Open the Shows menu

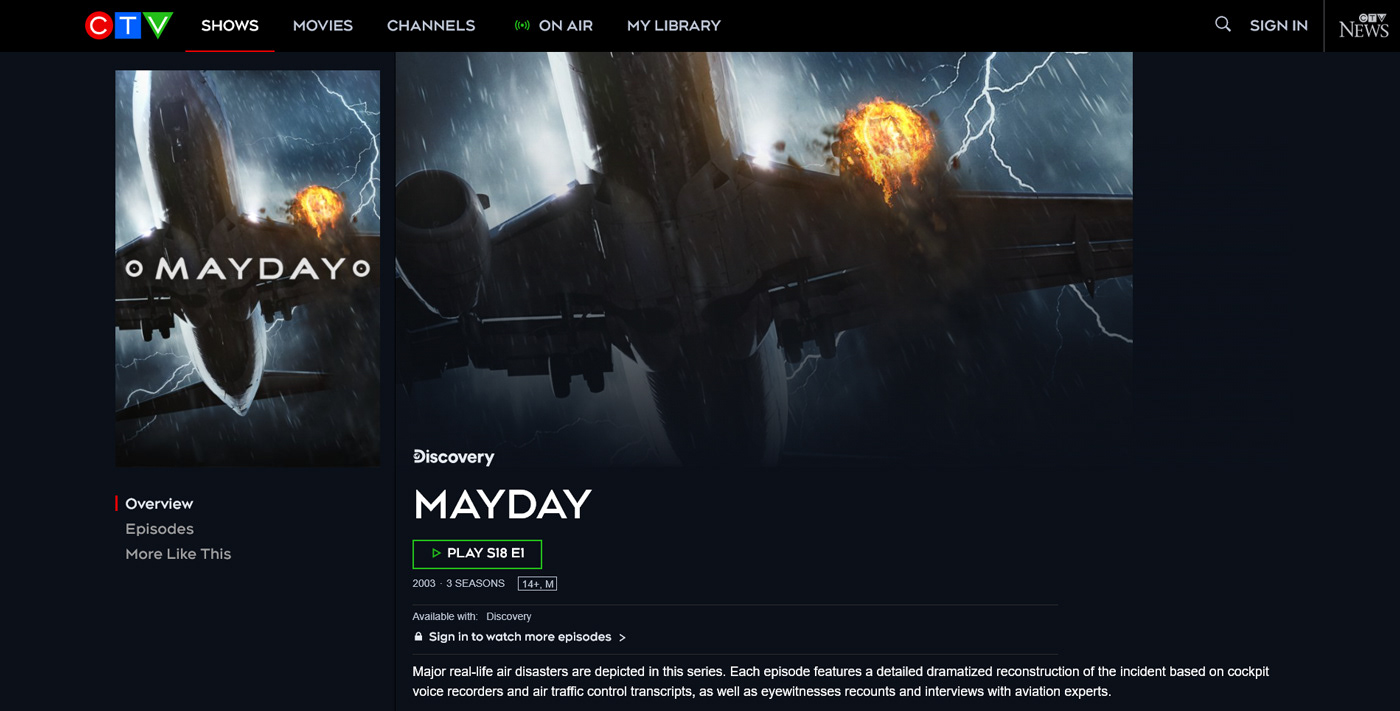[230, 26]
